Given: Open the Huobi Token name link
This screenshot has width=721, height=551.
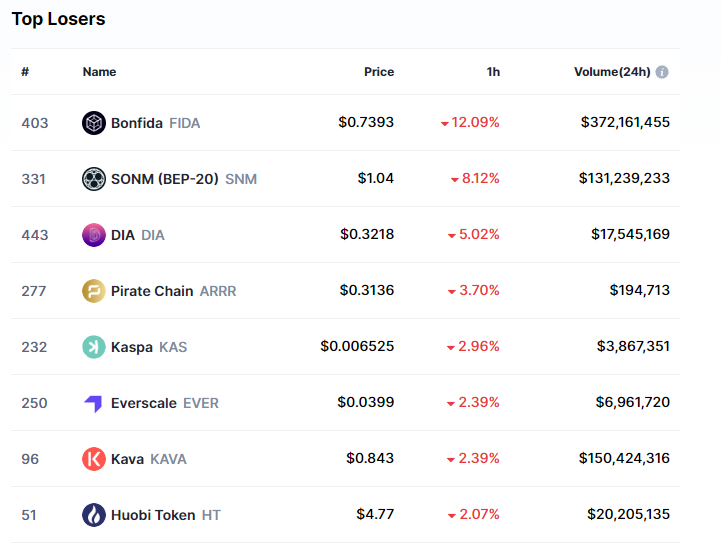Looking at the screenshot, I should tap(152, 515).
